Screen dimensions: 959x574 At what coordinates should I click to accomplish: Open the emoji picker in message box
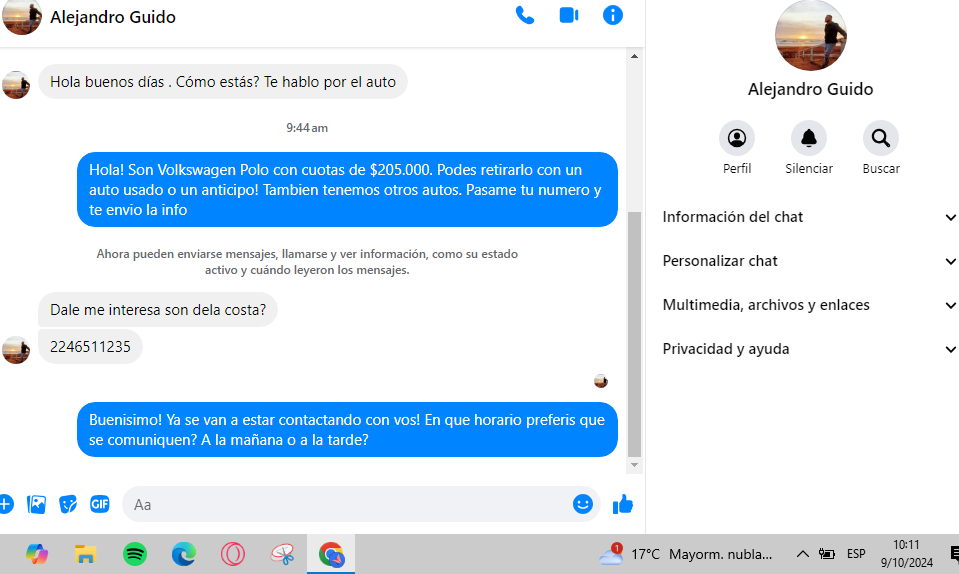[583, 504]
